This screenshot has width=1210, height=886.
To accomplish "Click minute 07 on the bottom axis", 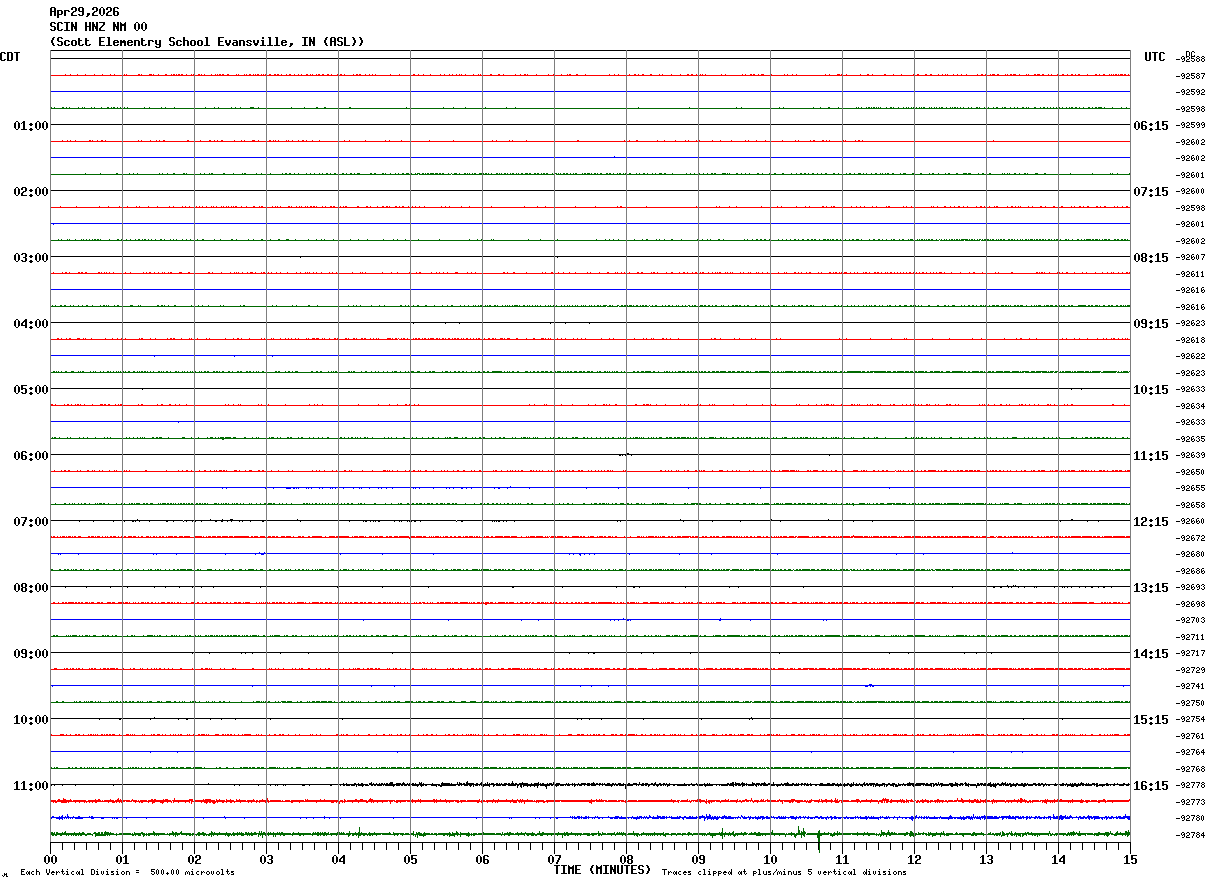I will click(554, 858).
